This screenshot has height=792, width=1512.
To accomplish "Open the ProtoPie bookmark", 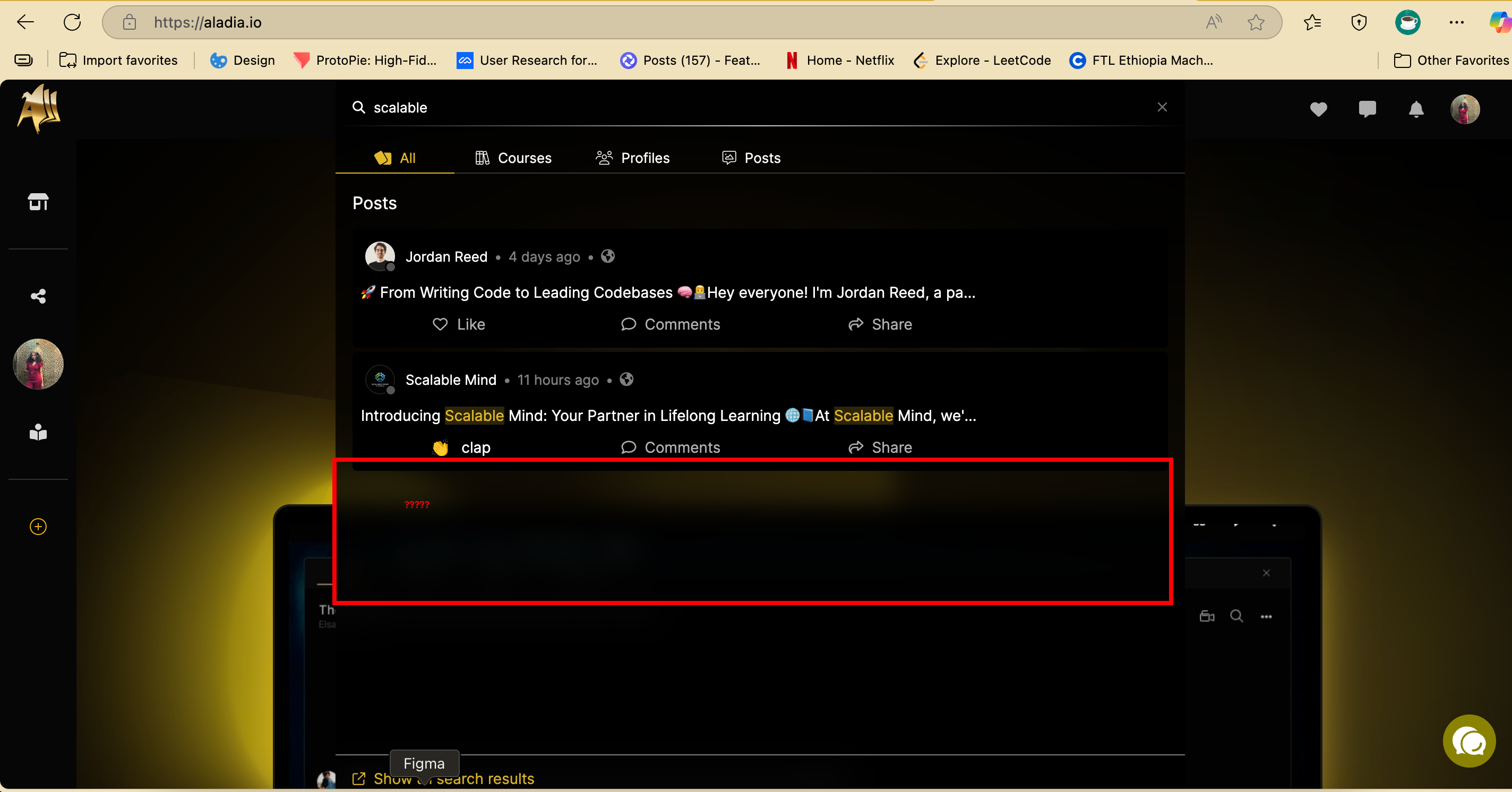I will click(365, 61).
